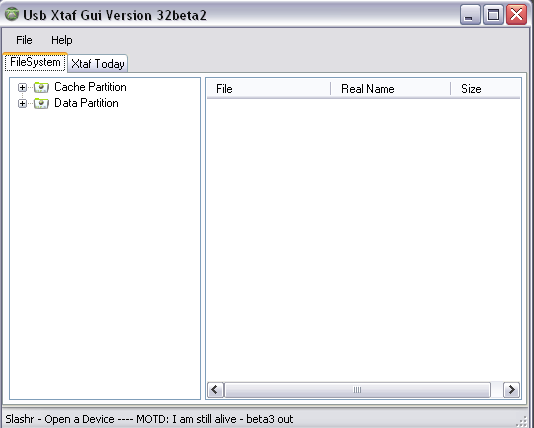Click the right scroll arrow of file list

pos(512,390)
